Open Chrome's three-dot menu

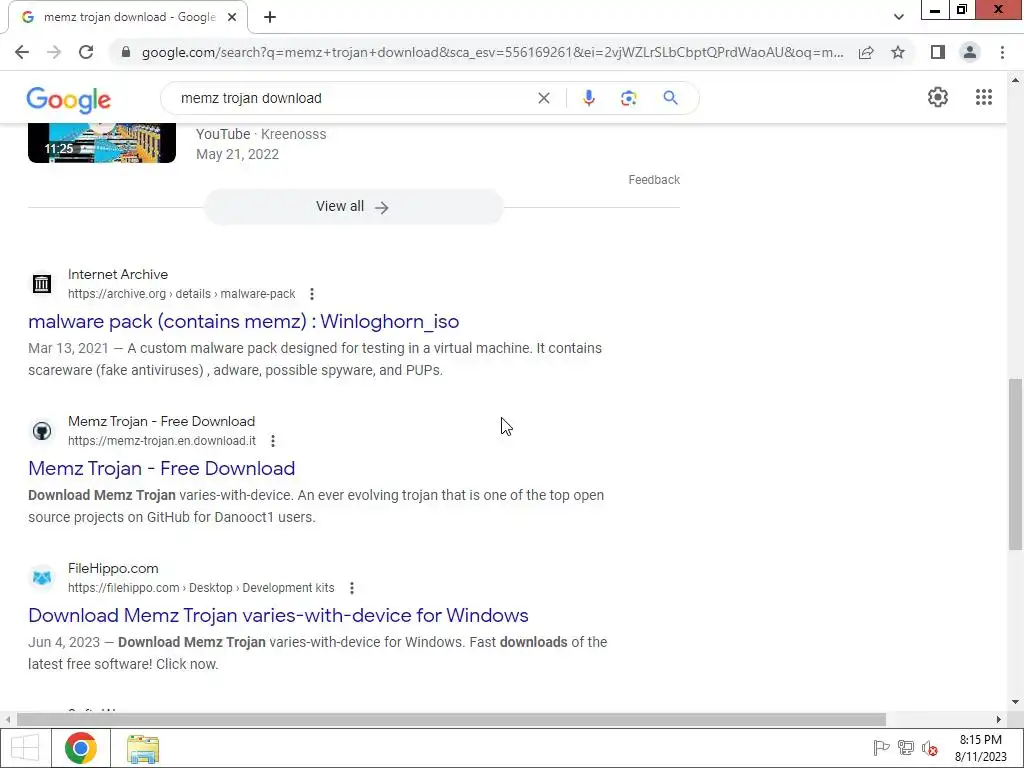tap(1002, 52)
